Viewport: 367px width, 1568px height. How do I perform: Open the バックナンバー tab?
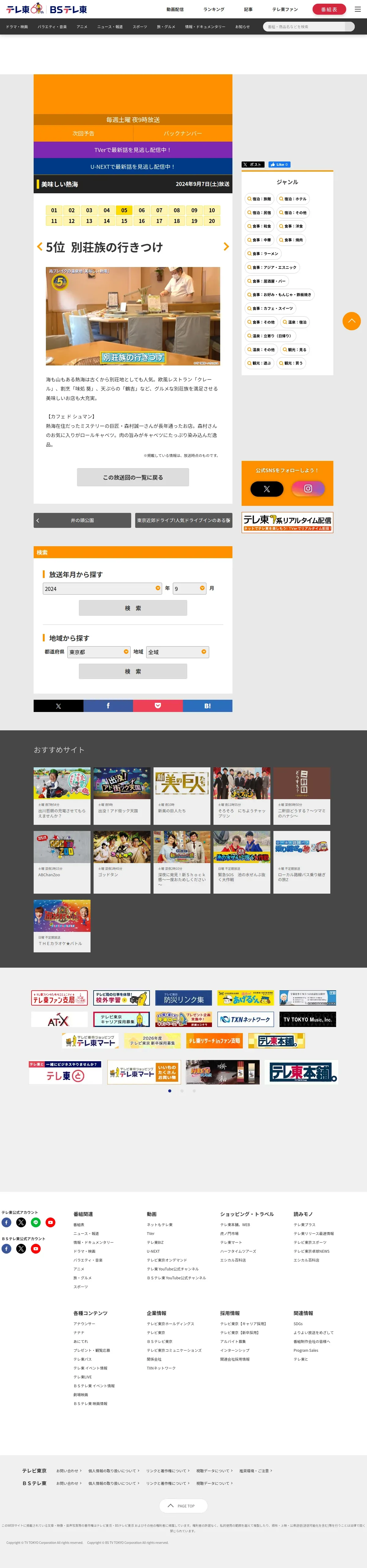(x=183, y=133)
